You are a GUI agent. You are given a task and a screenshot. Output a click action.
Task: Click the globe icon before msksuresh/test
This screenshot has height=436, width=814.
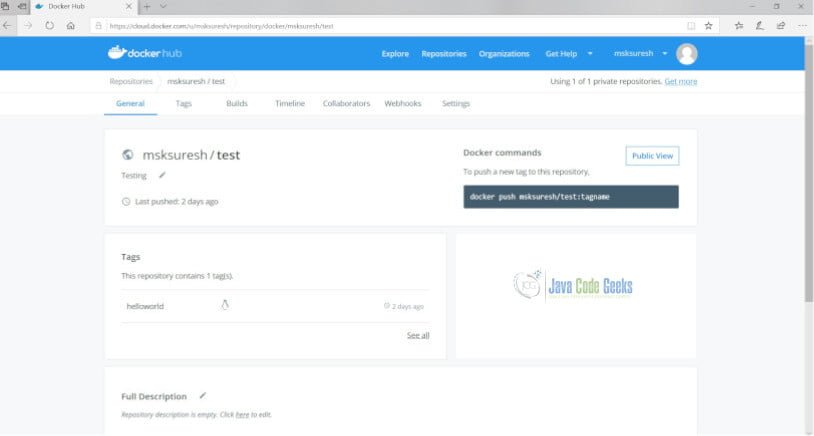[x=128, y=155]
